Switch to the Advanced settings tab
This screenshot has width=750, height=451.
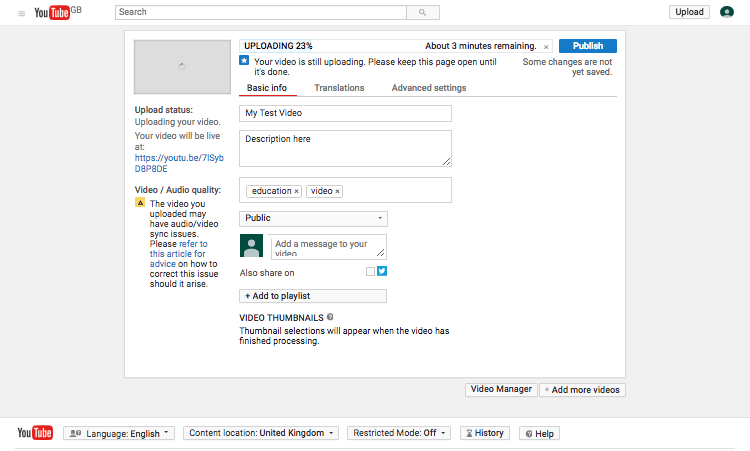pyautogui.click(x=429, y=88)
